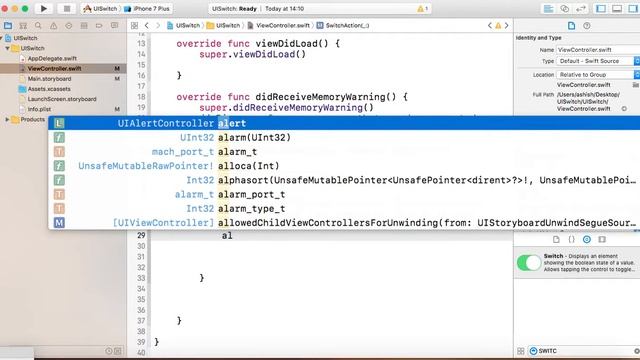
Task: Open Assets.xcassets catalog
Action: coord(49,89)
